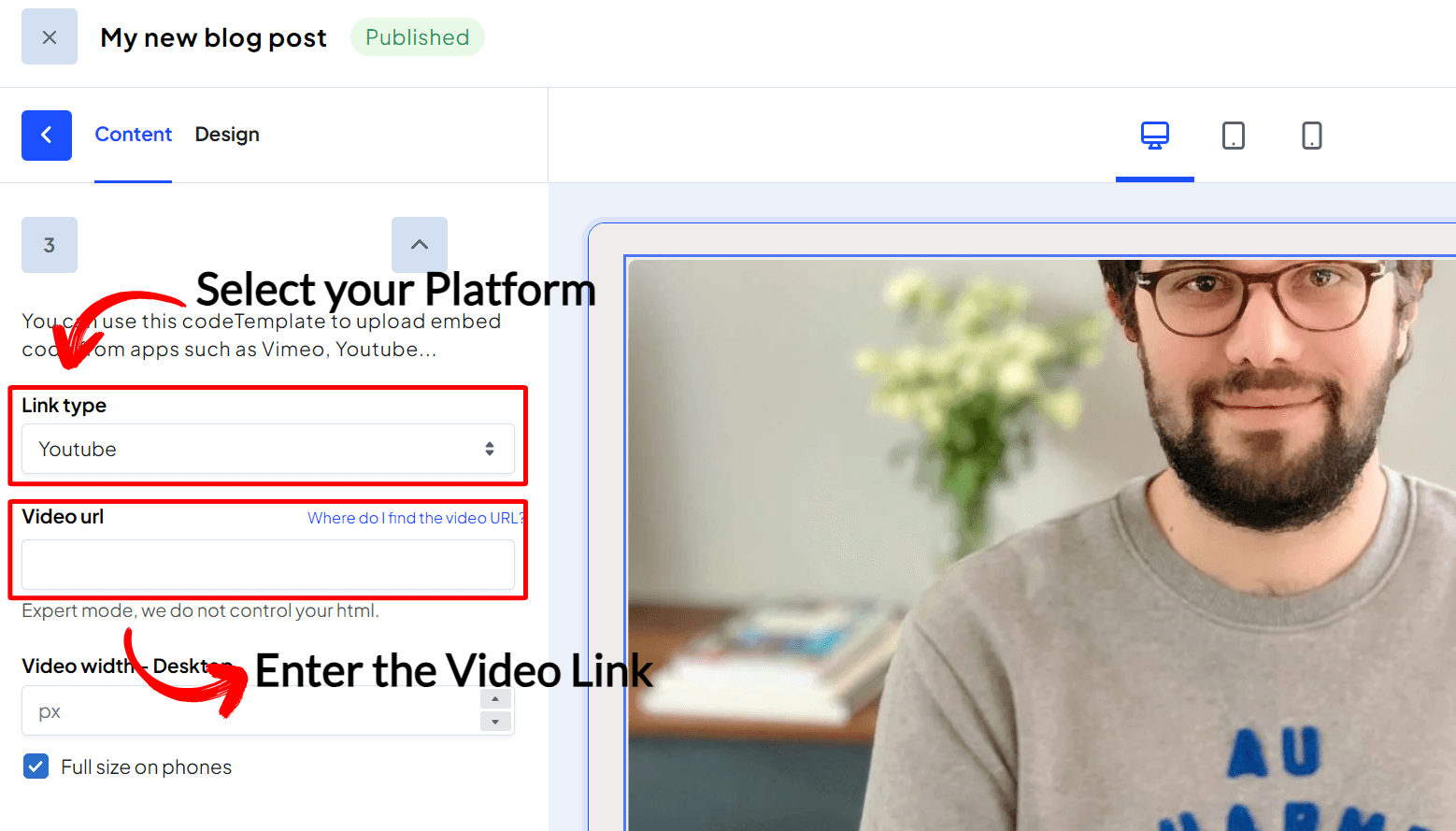Screen dimensions: 1456x831
Task: Click the Published status badge
Action: 417,36
